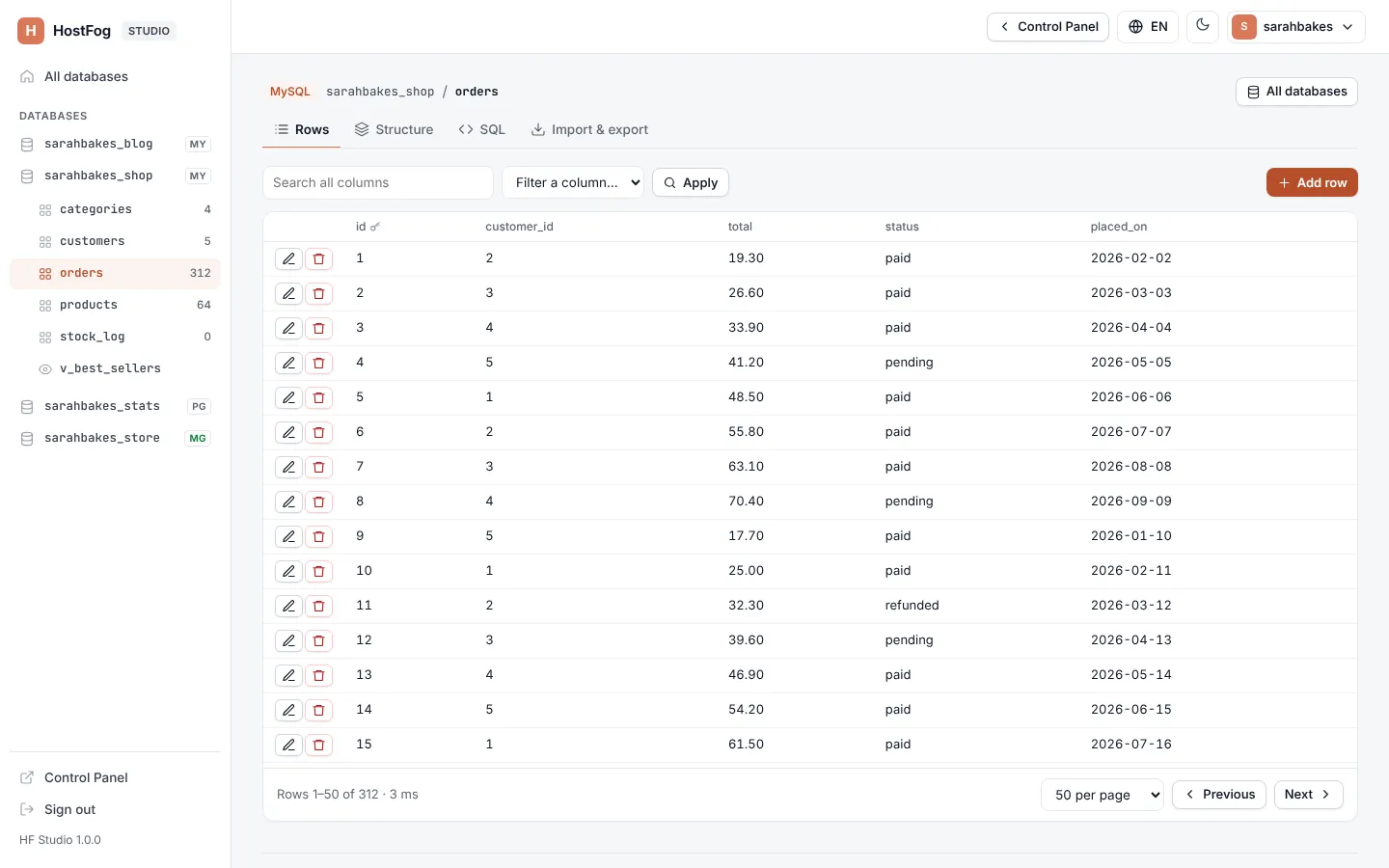Open the sarahbakes account menu
The image size is (1389, 868).
pos(1296,27)
